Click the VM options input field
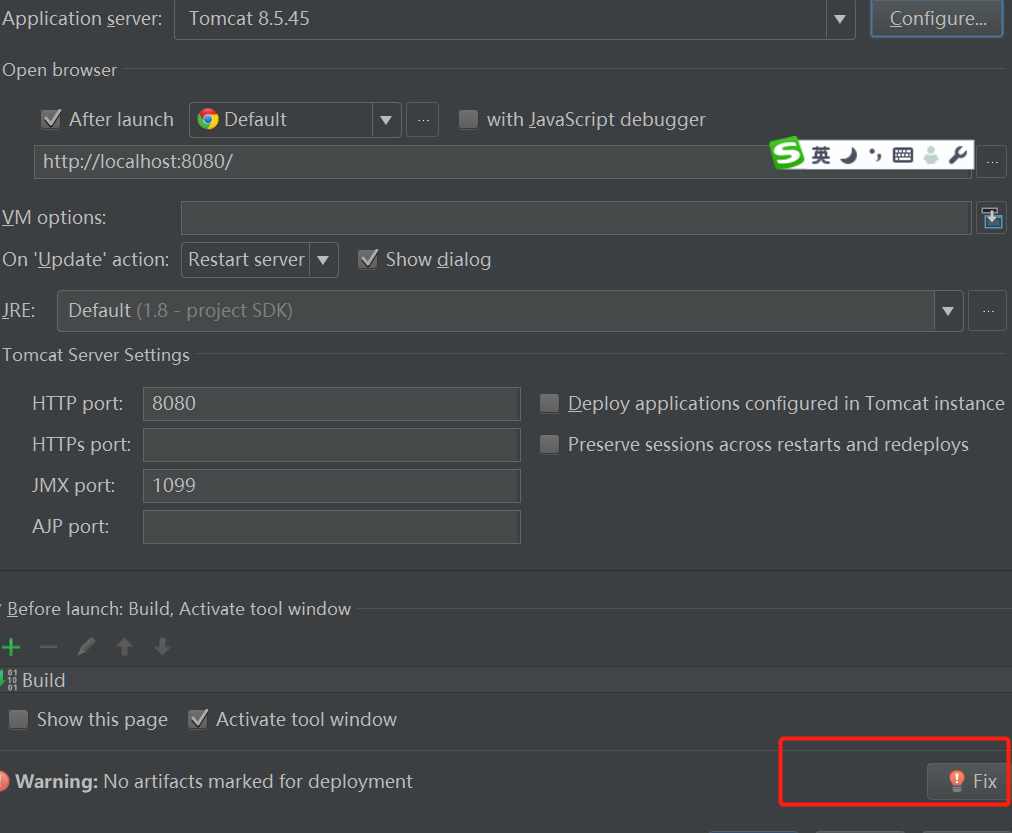 point(576,218)
